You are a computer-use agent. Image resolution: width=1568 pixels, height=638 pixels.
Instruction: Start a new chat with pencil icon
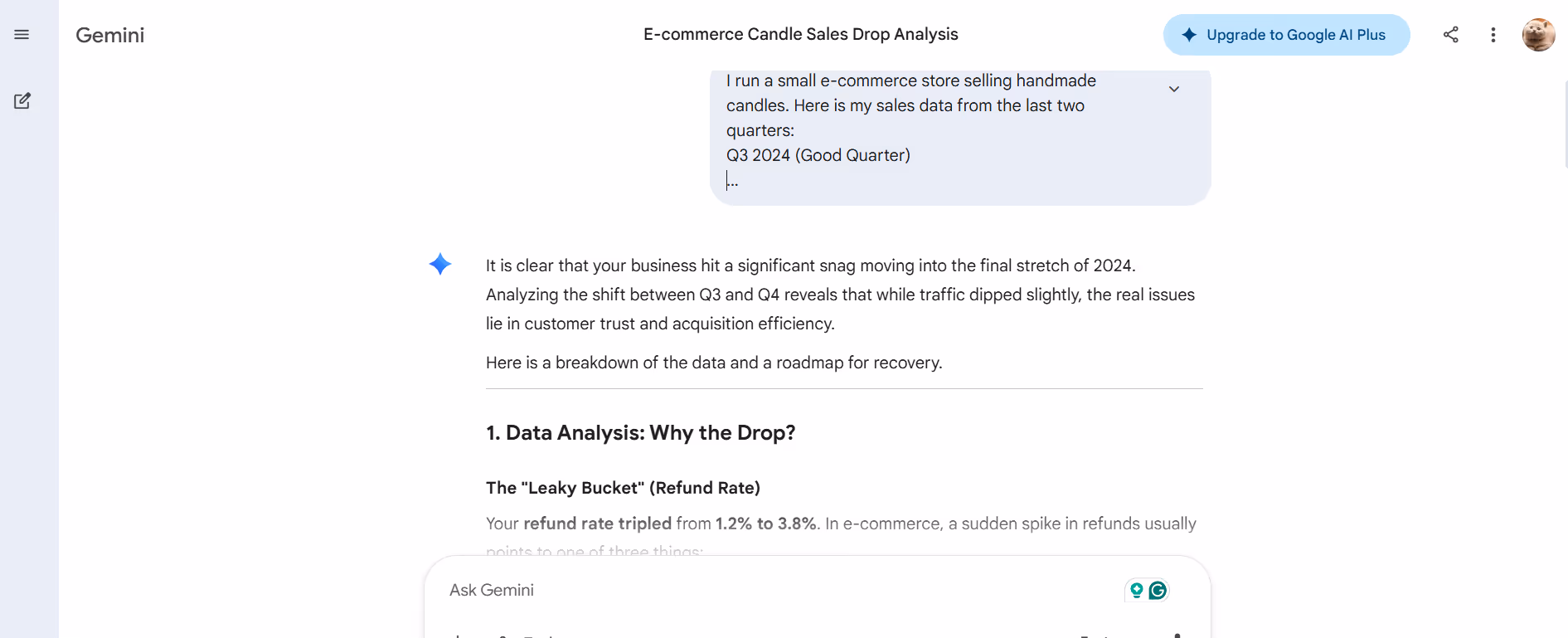coord(22,101)
